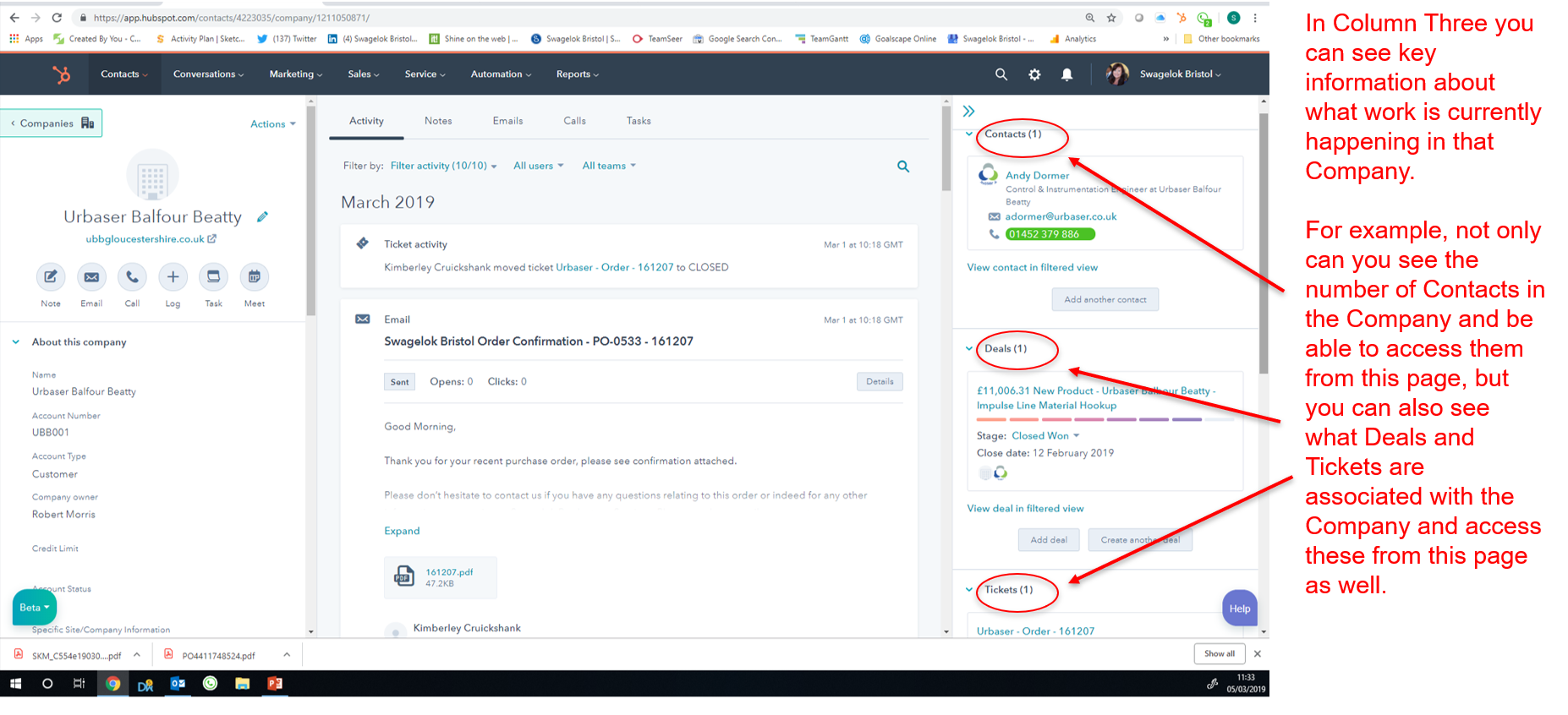Open the Actions dropdown
This screenshot has width=1568, height=715.
[x=273, y=124]
